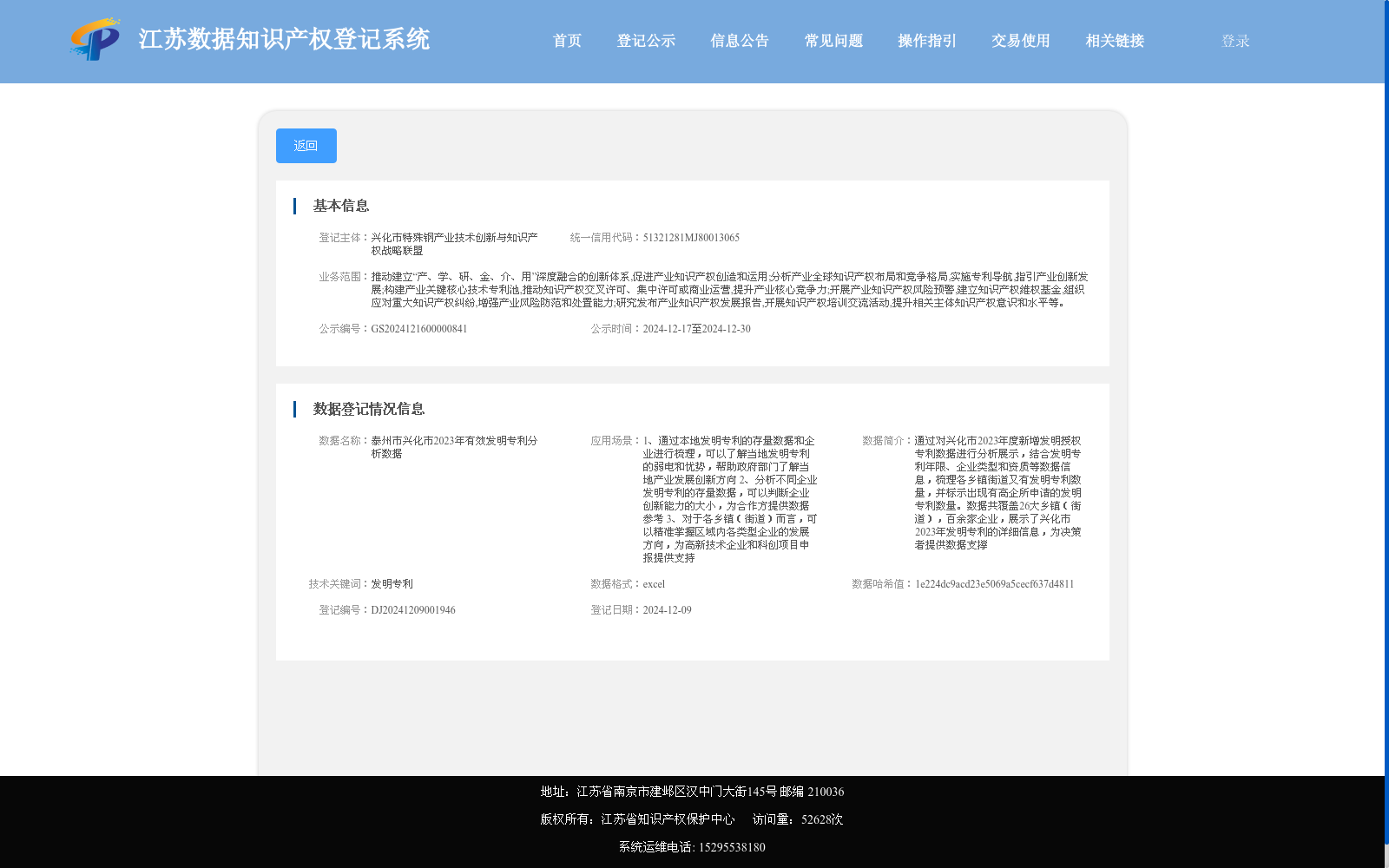This screenshot has height=868, width=1389.
Task: Click the site title 江苏数据知识产权登记系统
Action: point(284,39)
